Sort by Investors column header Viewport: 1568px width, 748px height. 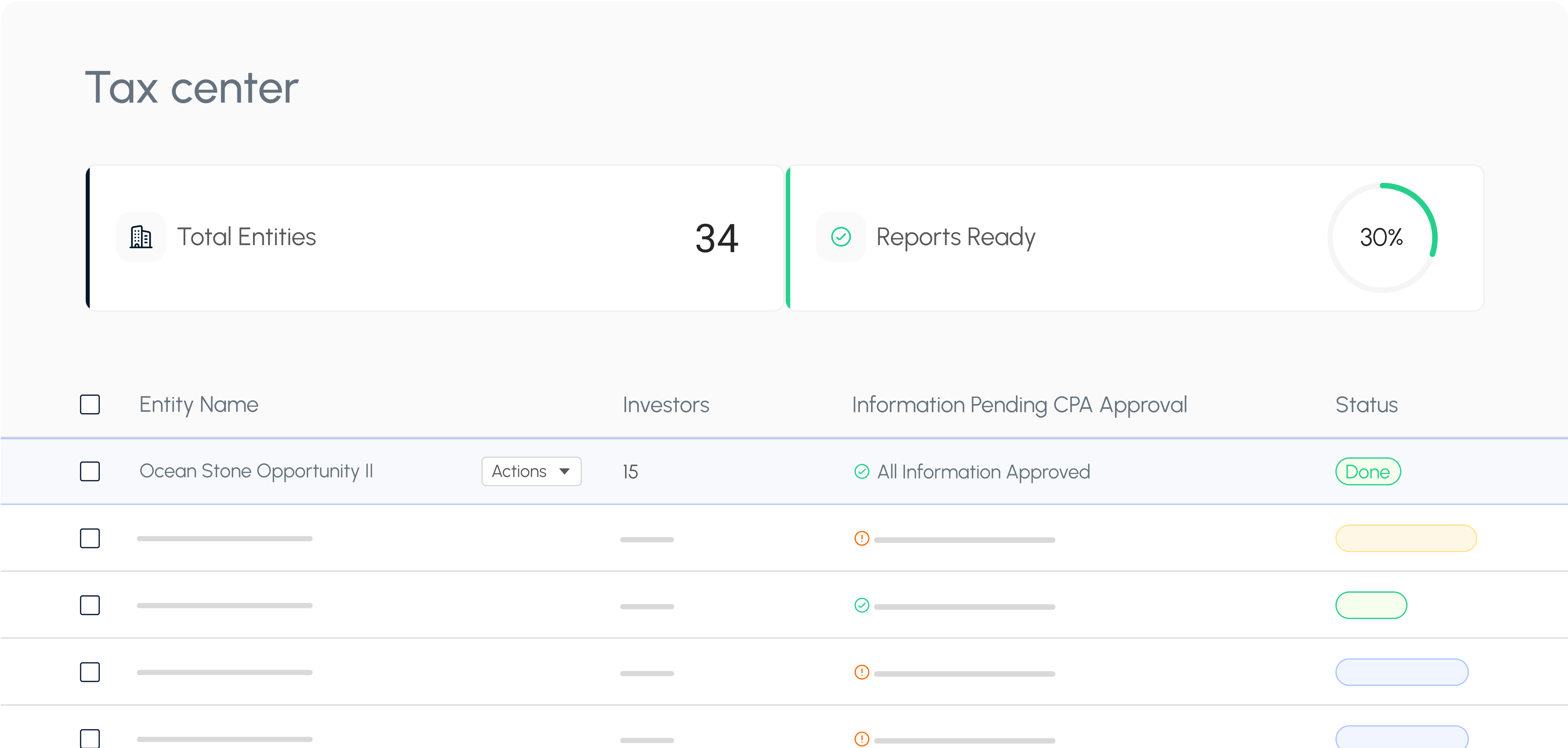[666, 405]
